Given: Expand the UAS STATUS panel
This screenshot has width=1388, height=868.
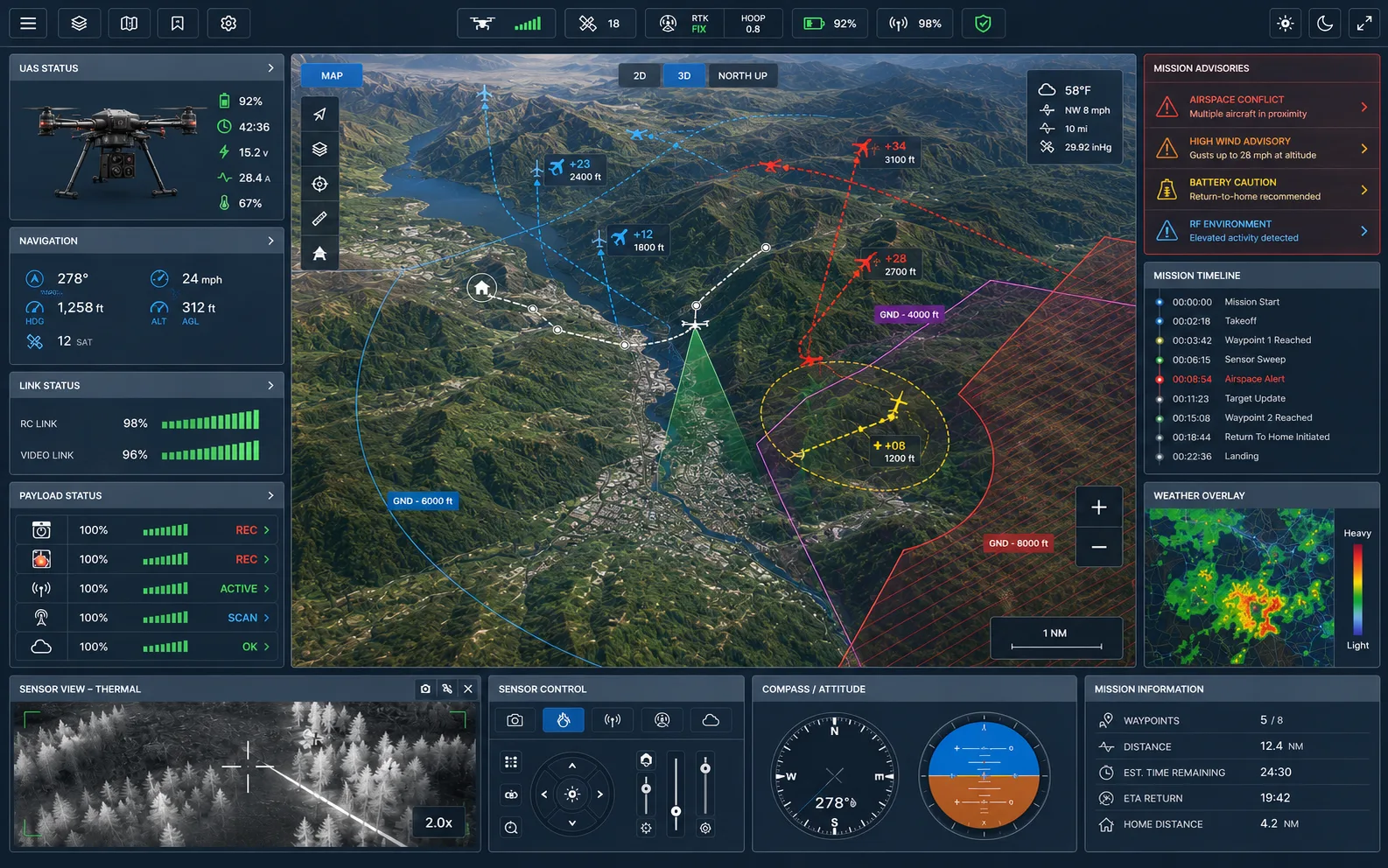Looking at the screenshot, I should pos(270,67).
